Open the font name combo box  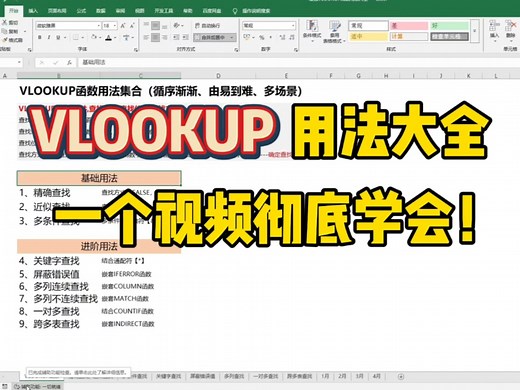[68, 26]
